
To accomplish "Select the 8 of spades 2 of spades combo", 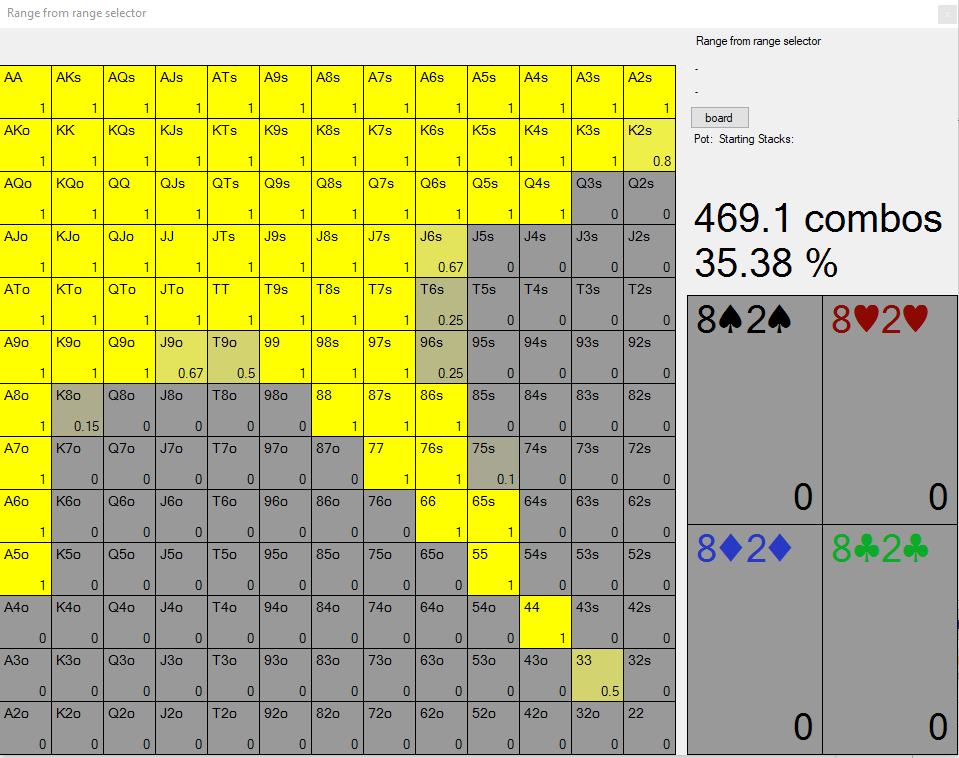I will [x=755, y=410].
